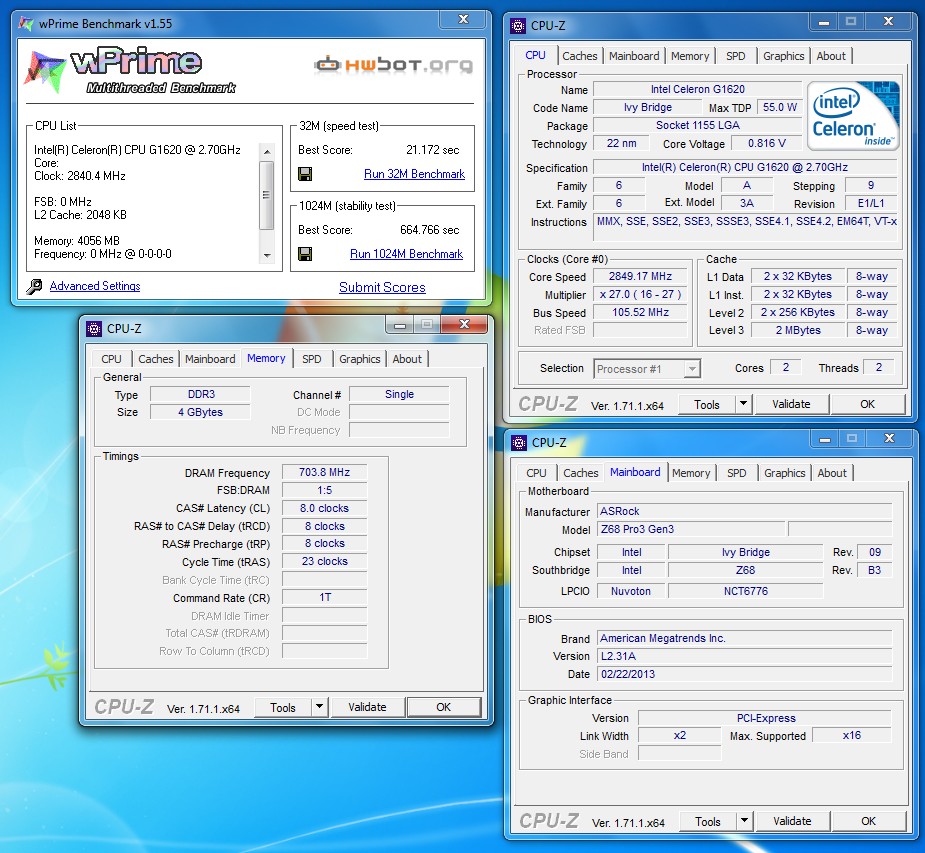The image size is (925, 853).
Task: Click the Intel Celeron inside badge
Action: 853,116
